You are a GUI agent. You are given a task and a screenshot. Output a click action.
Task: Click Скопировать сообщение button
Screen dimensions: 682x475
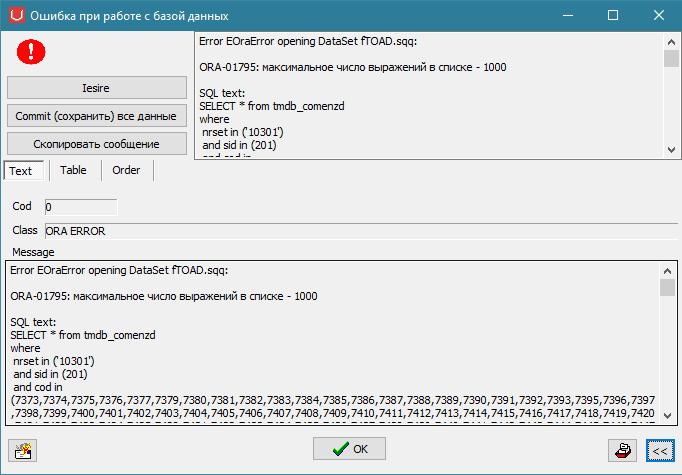[97, 144]
